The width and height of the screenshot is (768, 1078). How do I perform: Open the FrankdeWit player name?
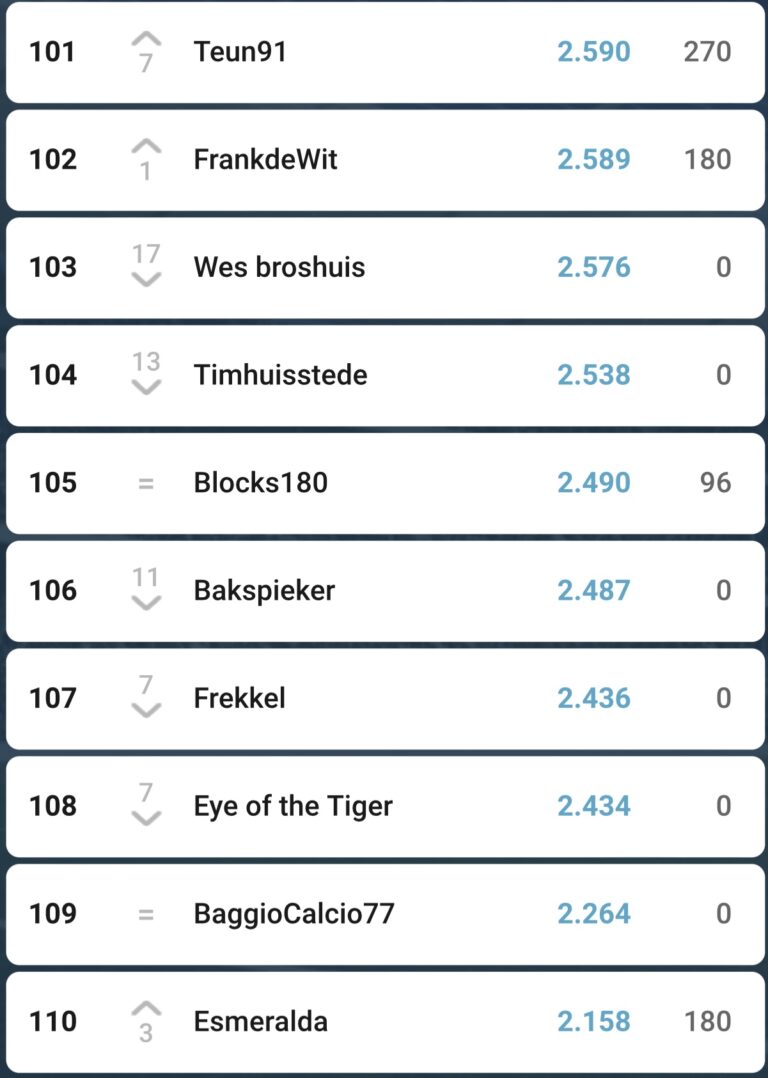pos(265,160)
